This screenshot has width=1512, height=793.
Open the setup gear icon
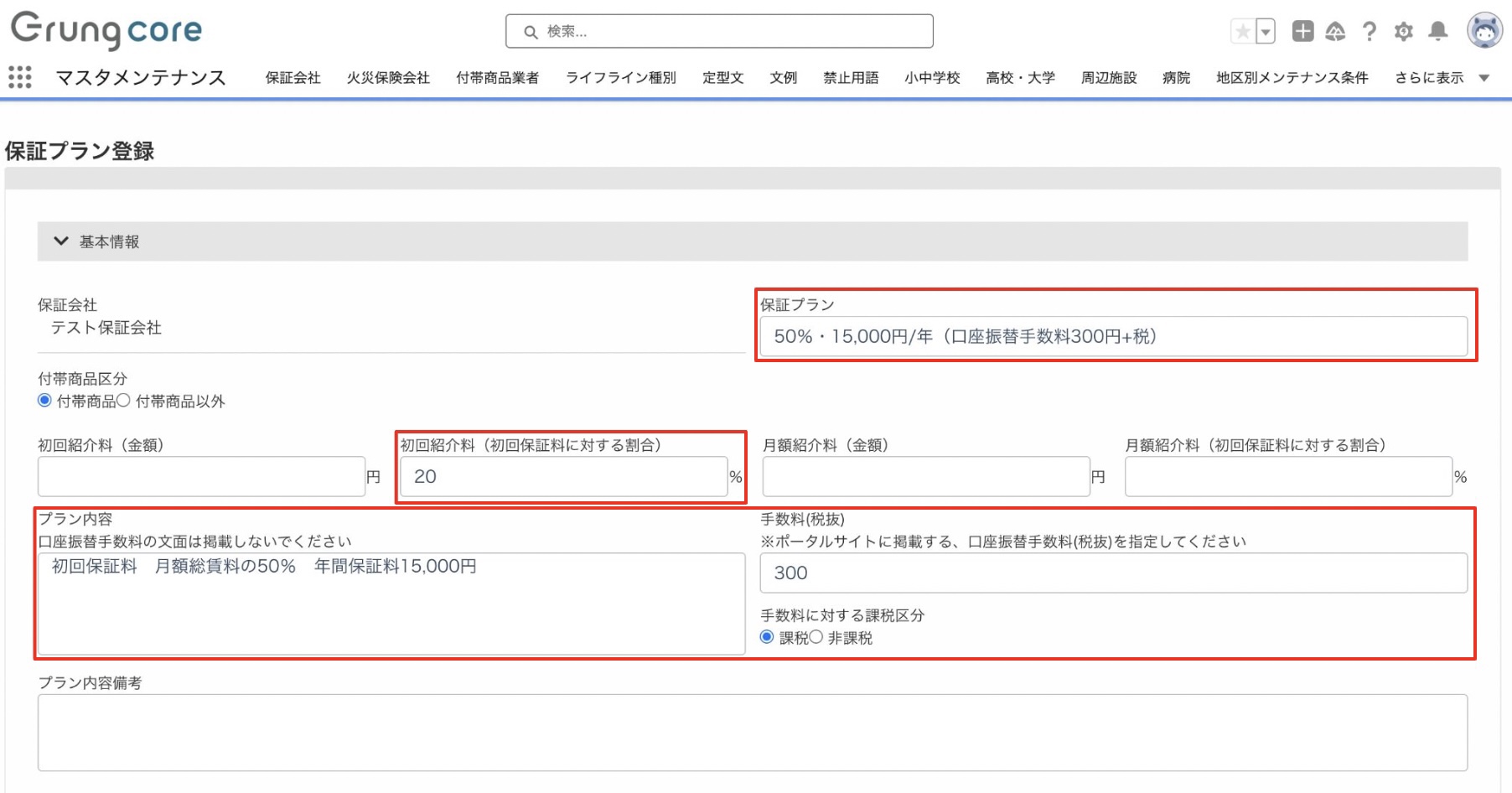(1403, 32)
